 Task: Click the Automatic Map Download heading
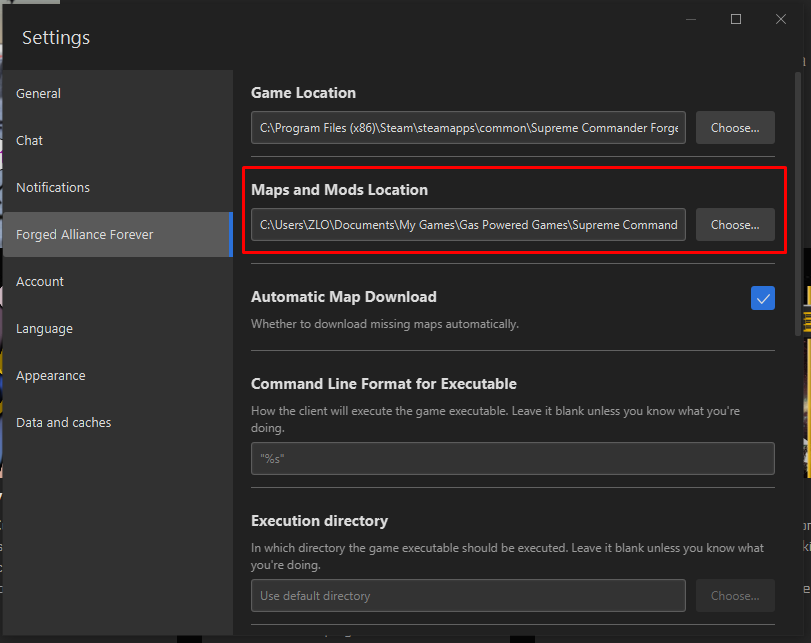344,297
